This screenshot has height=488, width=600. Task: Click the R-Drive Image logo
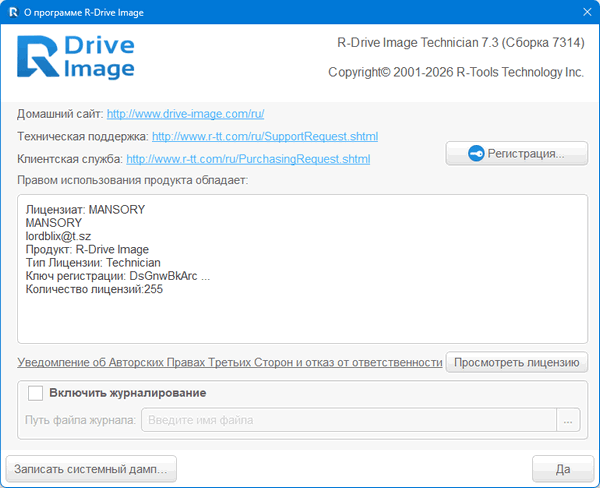coord(76,57)
